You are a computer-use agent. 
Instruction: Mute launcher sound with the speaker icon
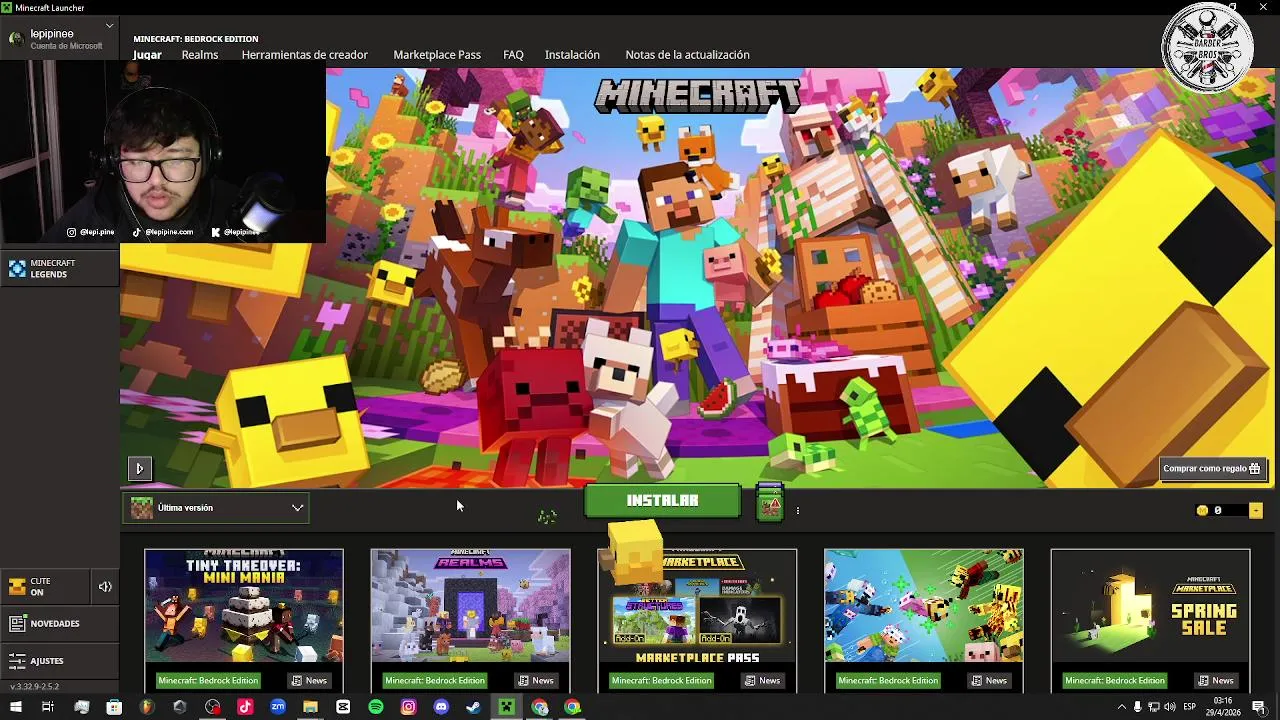coord(105,587)
